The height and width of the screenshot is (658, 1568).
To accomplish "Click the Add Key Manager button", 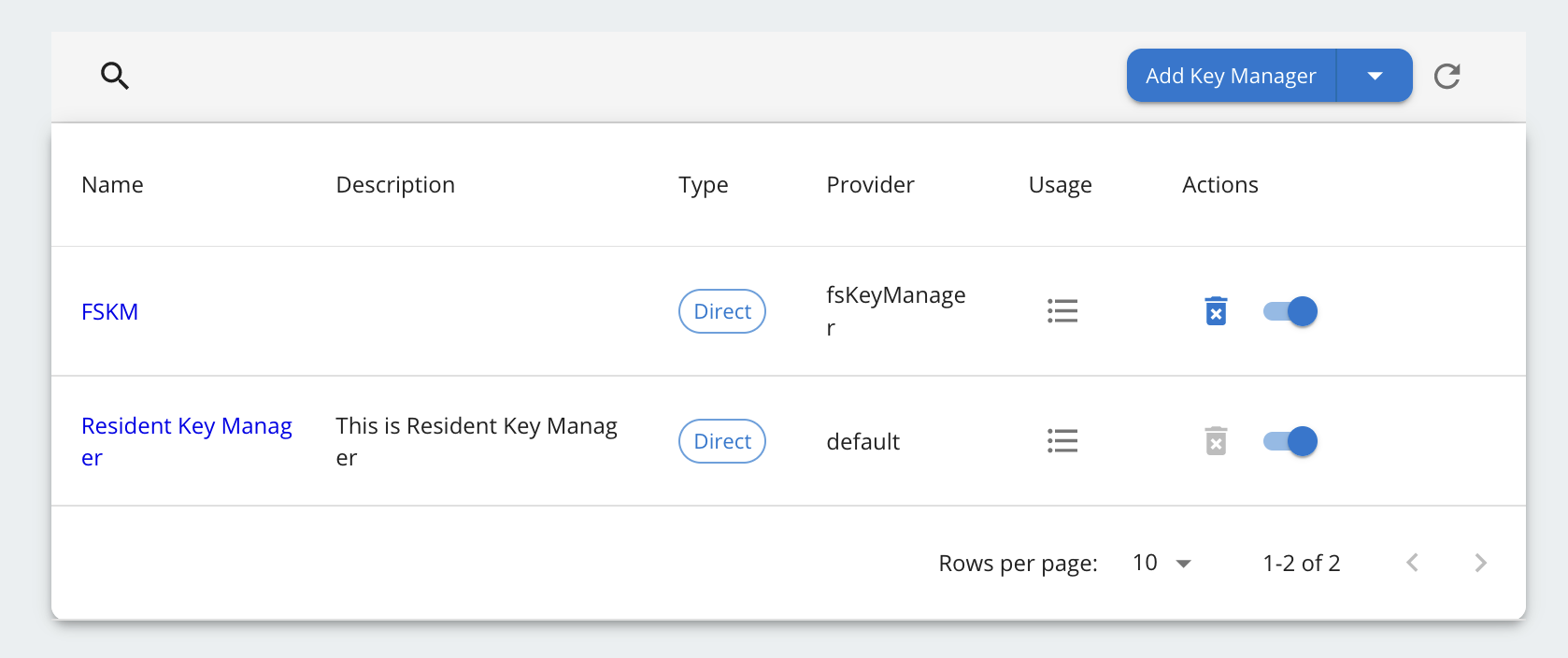I will pyautogui.click(x=1232, y=76).
